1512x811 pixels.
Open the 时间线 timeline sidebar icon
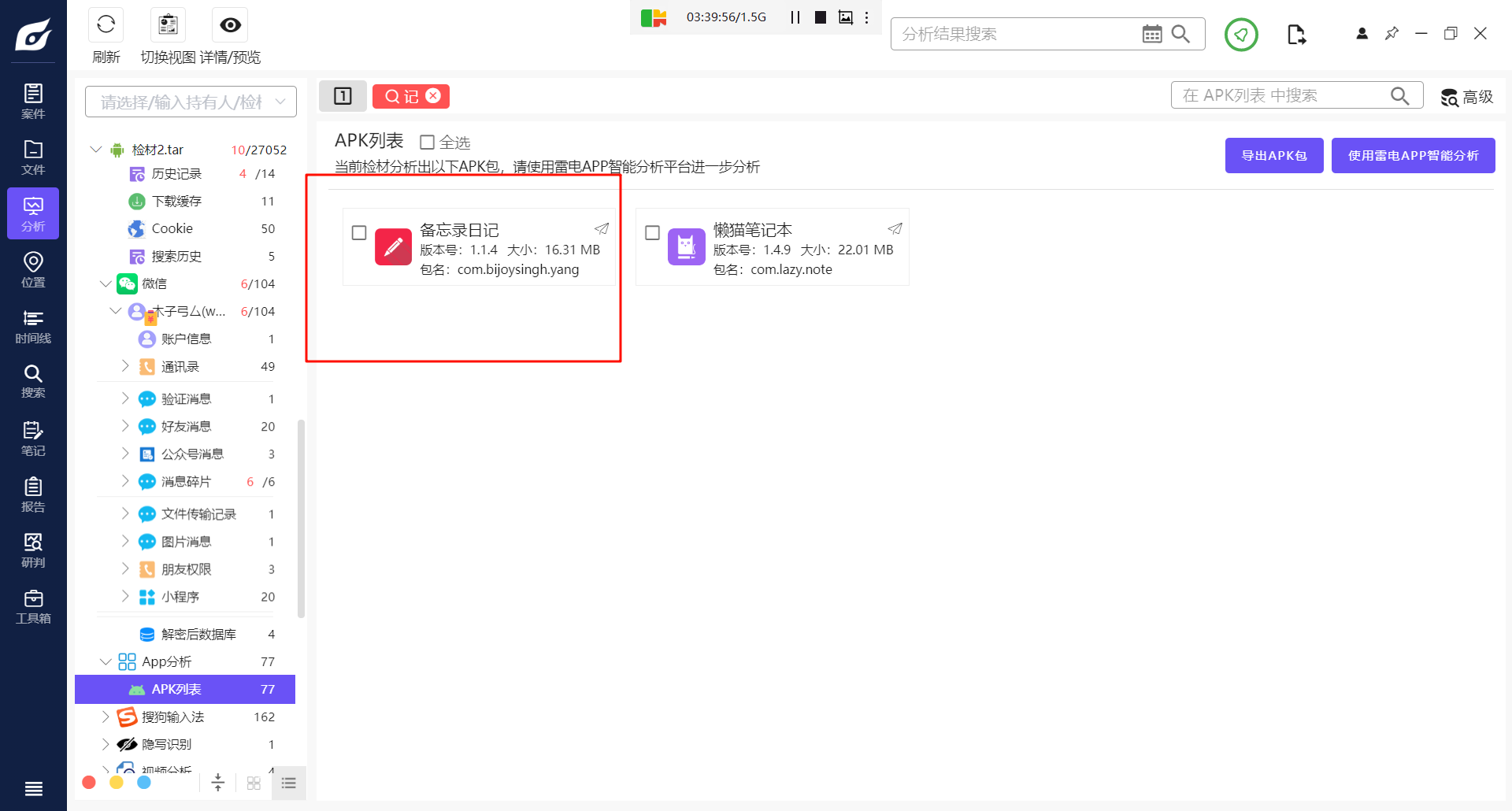pyautogui.click(x=33, y=326)
